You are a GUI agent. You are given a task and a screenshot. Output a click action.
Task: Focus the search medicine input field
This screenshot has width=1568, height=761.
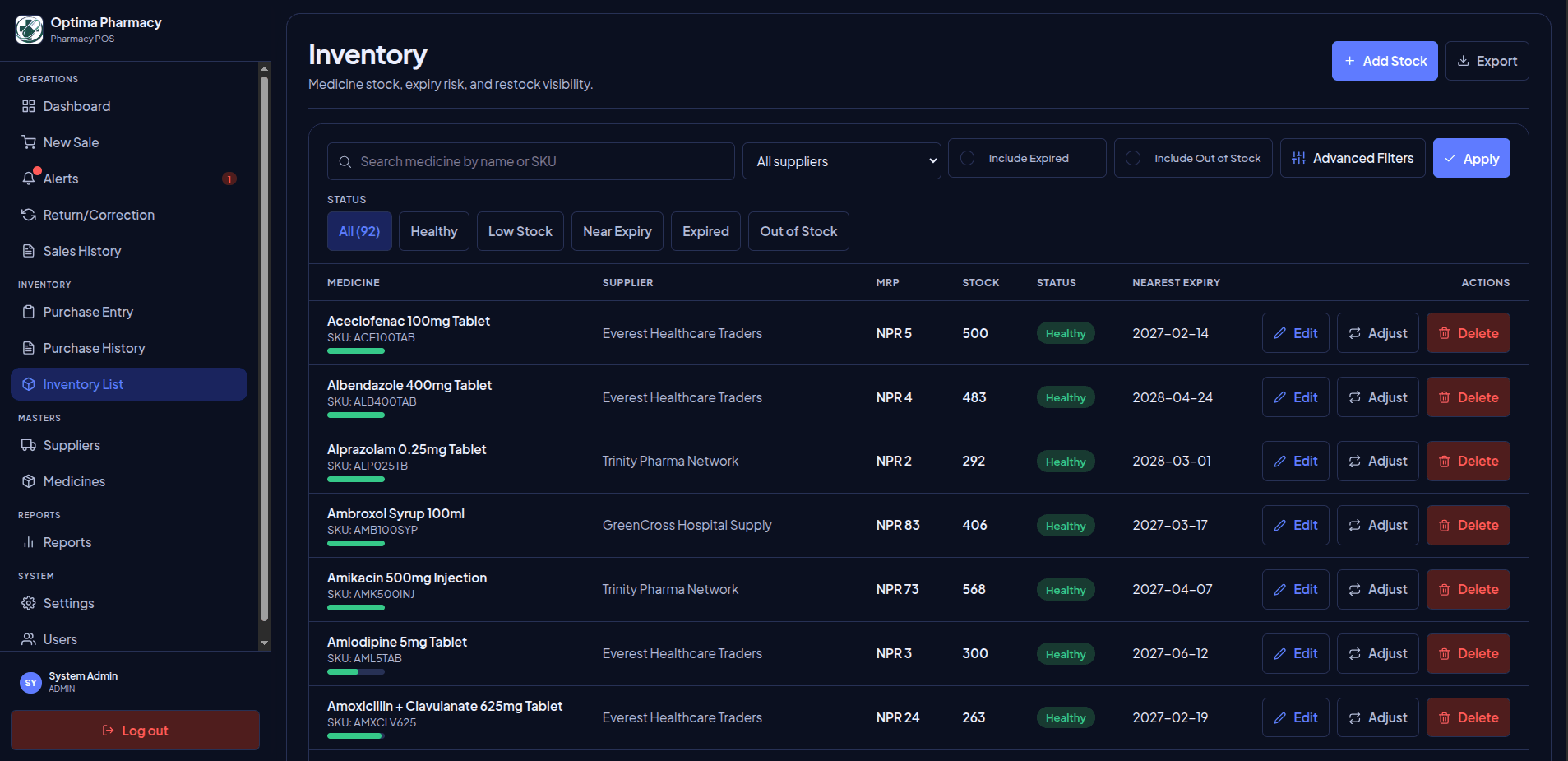[531, 161]
